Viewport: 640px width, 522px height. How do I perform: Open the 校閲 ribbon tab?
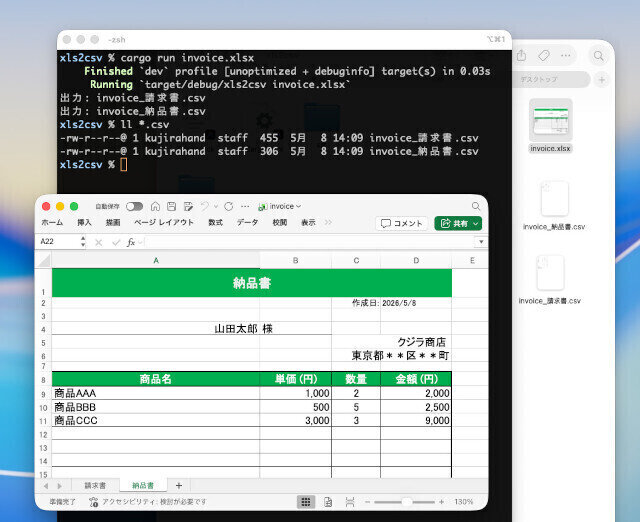coord(280,222)
